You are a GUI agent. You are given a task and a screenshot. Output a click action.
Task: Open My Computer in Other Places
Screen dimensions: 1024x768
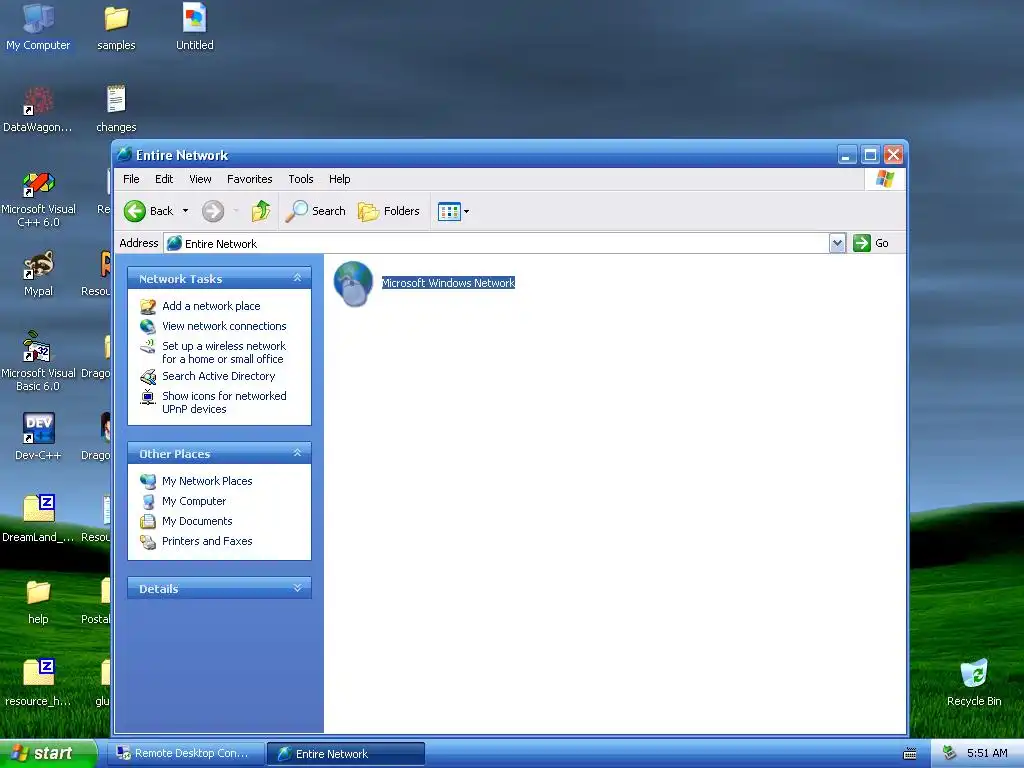tap(194, 502)
